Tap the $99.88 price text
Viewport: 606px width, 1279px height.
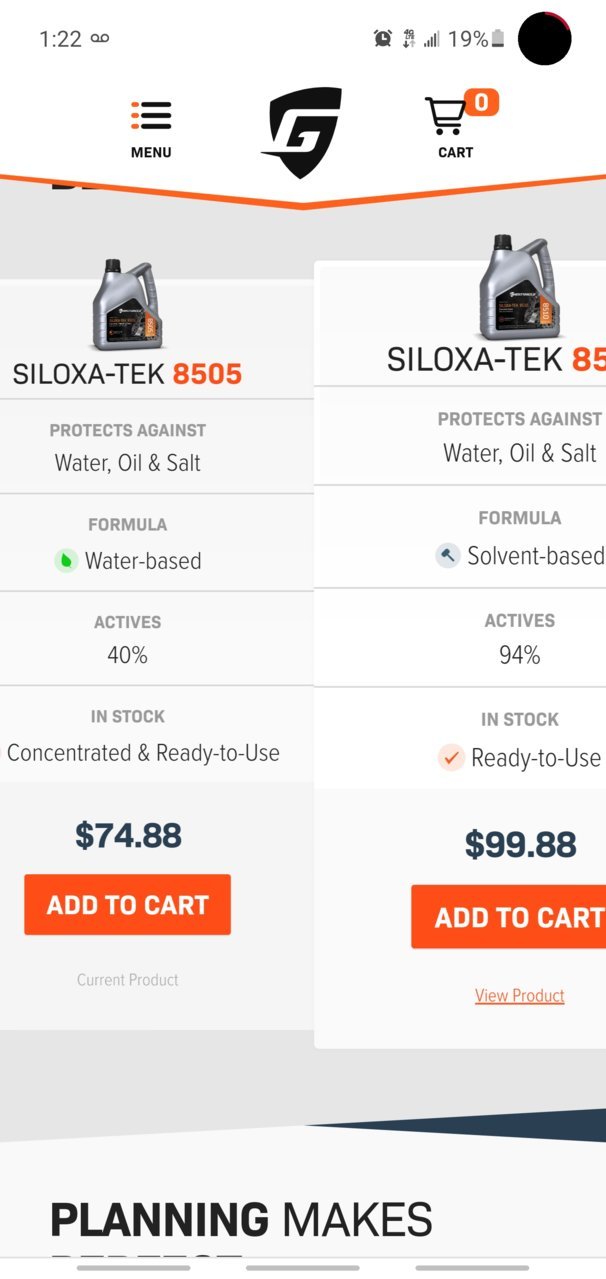tap(520, 845)
